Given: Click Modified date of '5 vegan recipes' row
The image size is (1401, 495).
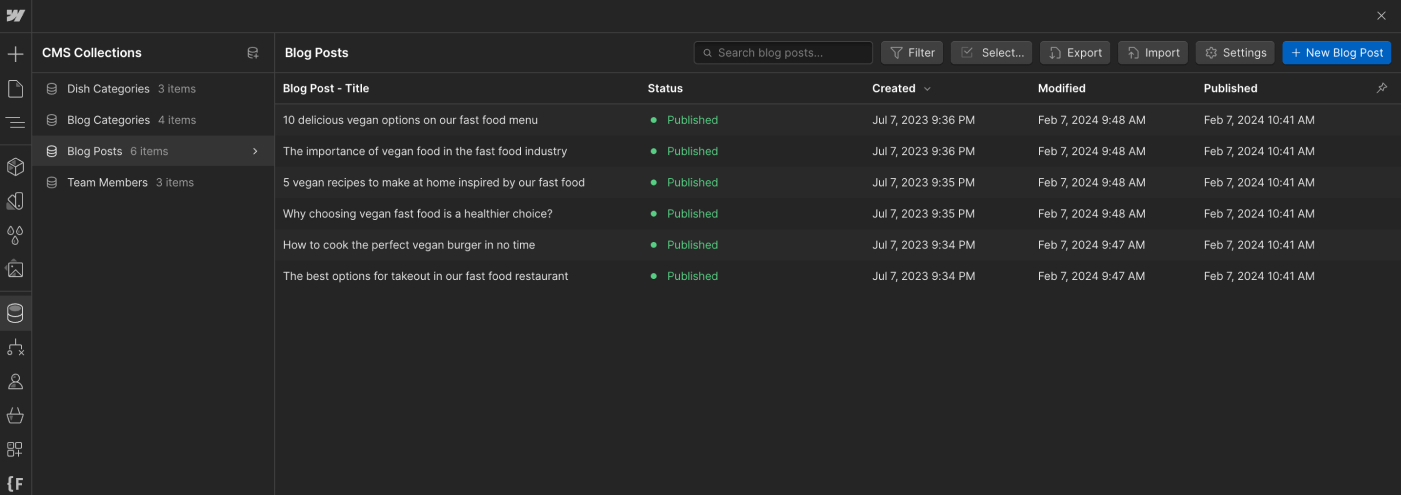Looking at the screenshot, I should coord(1092,182).
